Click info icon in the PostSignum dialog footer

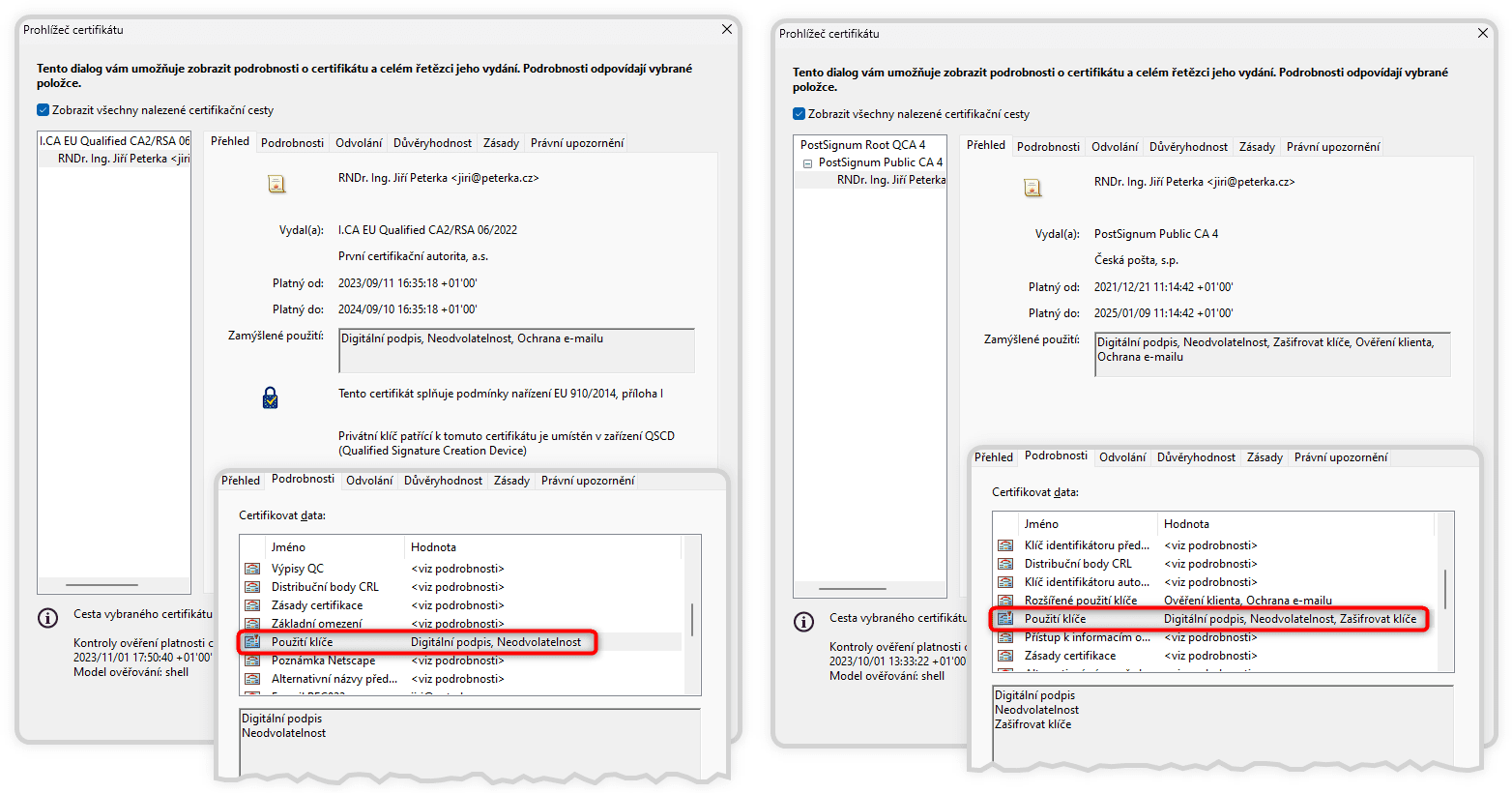pyautogui.click(x=803, y=622)
